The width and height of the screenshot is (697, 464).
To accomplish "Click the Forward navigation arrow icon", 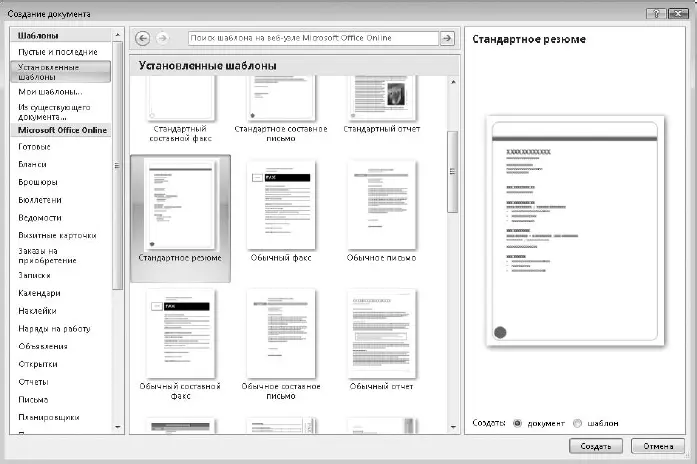I will pos(162,38).
